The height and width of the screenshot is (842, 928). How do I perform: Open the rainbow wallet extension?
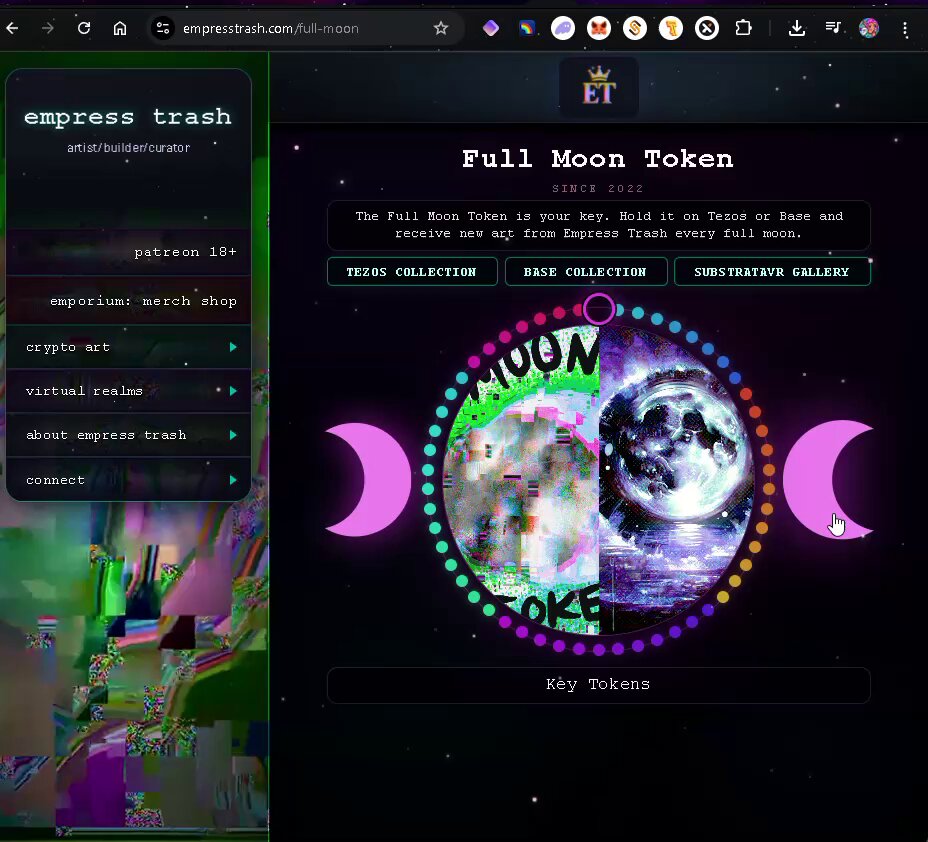click(527, 28)
